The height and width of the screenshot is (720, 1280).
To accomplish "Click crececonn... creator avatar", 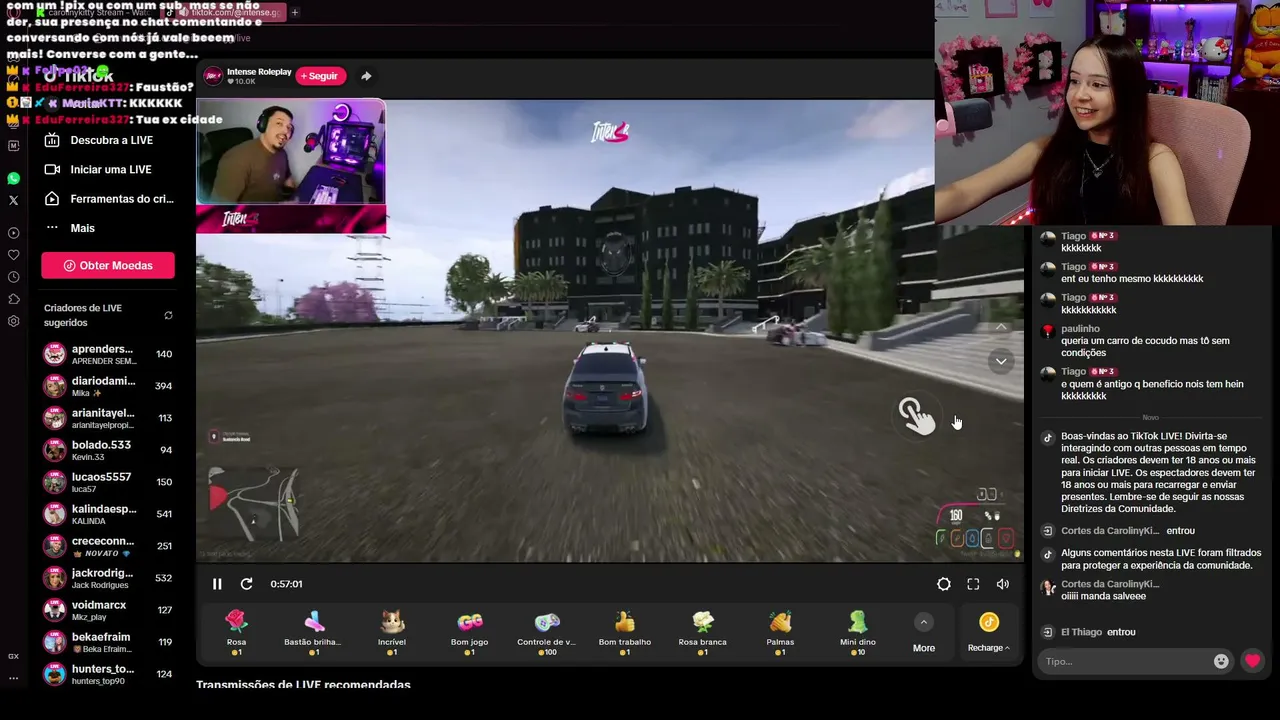I will (x=55, y=546).
